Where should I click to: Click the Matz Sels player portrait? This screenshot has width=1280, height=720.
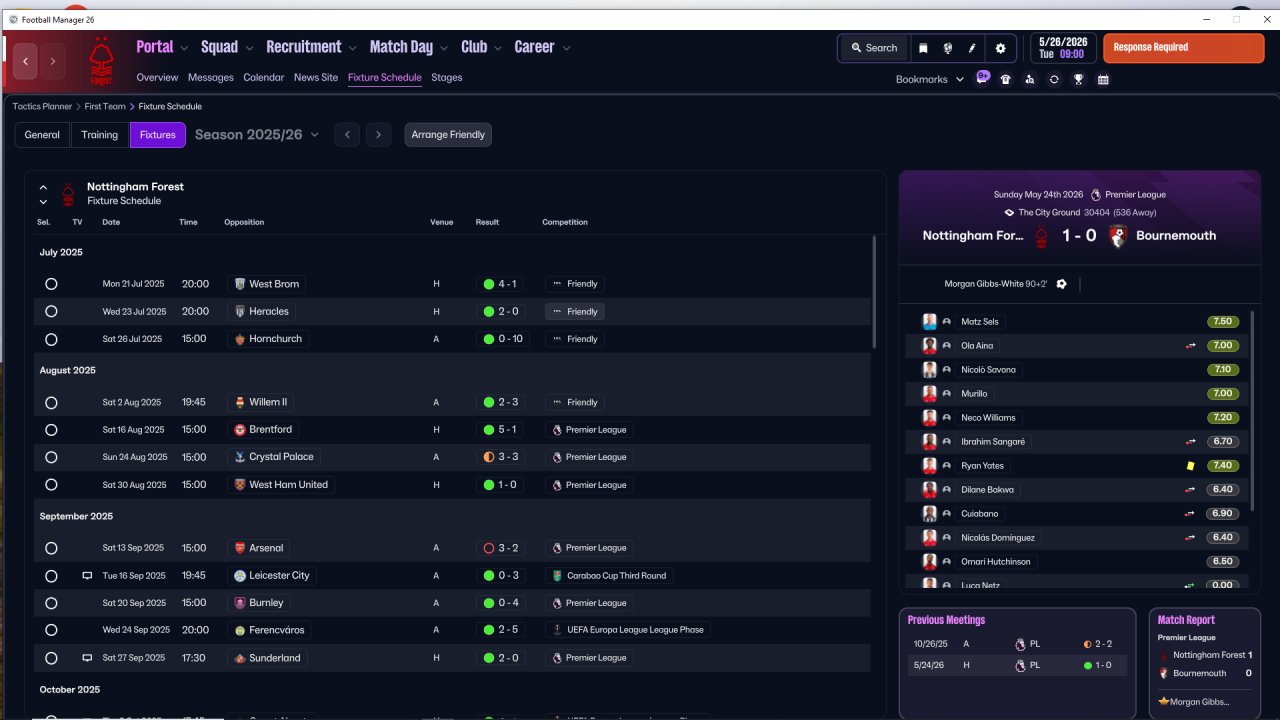coord(929,322)
